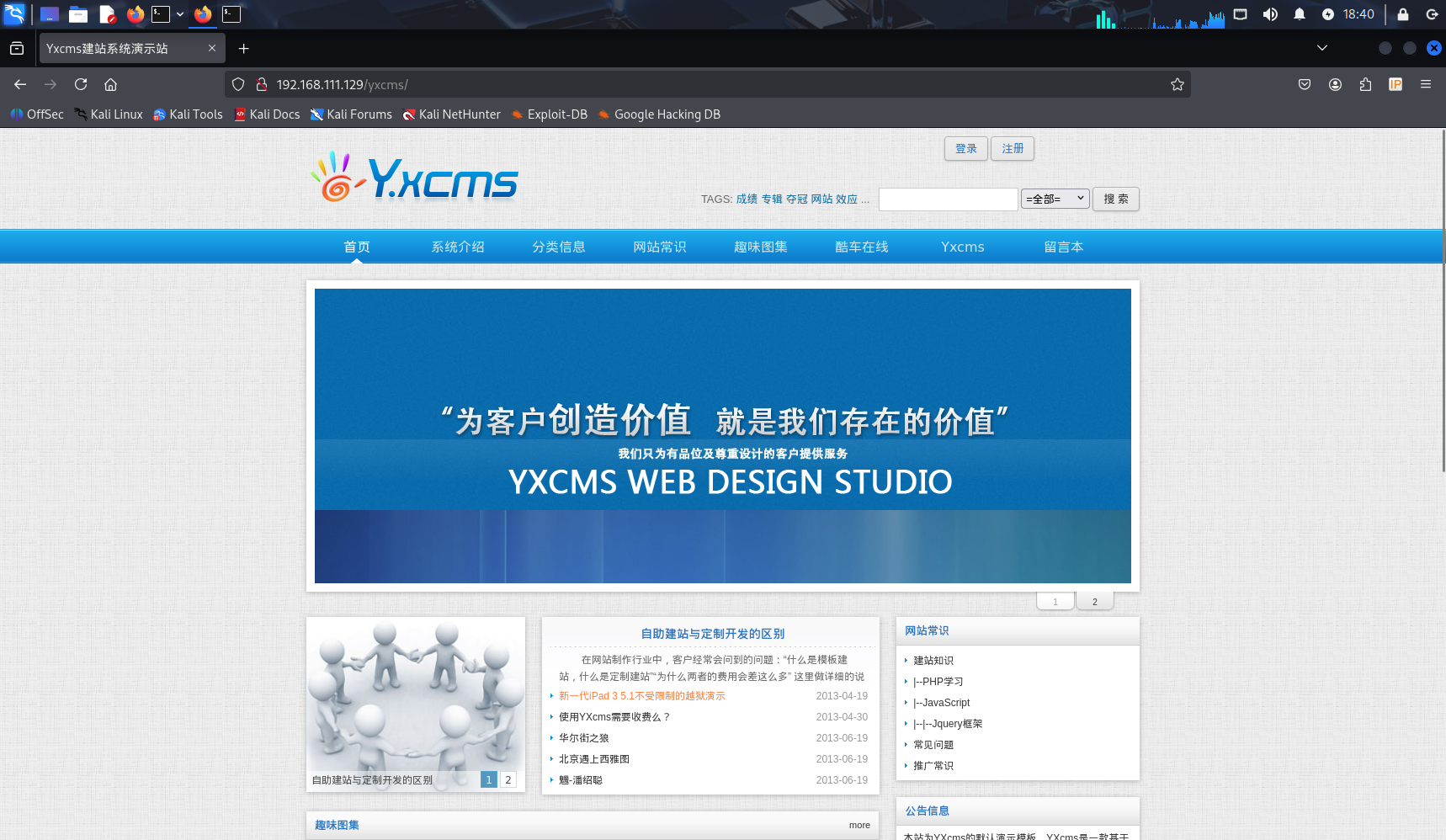Click the 注册 register button
Screen dimensions: 1446x840
[x=1013, y=149]
